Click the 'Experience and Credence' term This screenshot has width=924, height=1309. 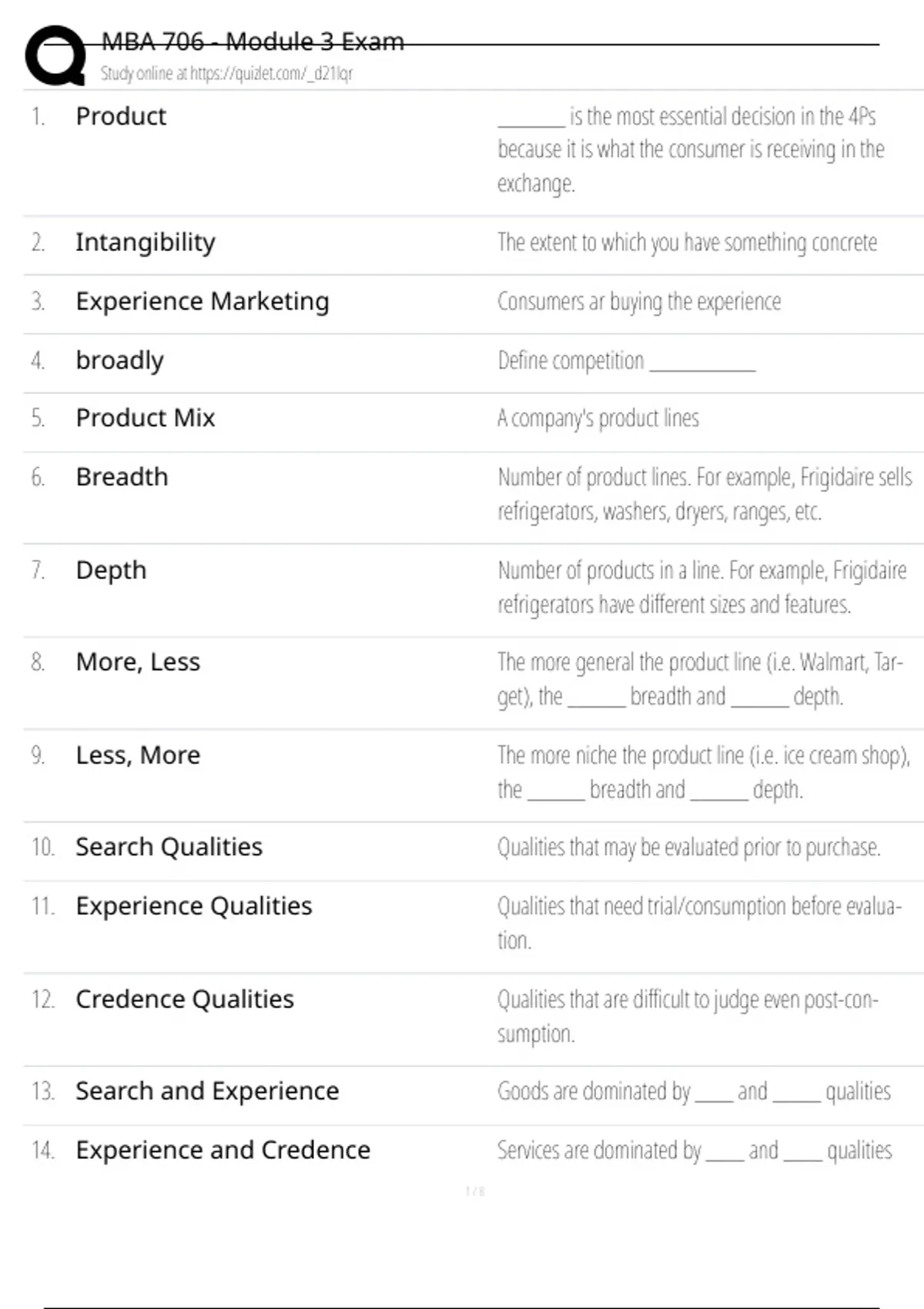[x=223, y=1150]
